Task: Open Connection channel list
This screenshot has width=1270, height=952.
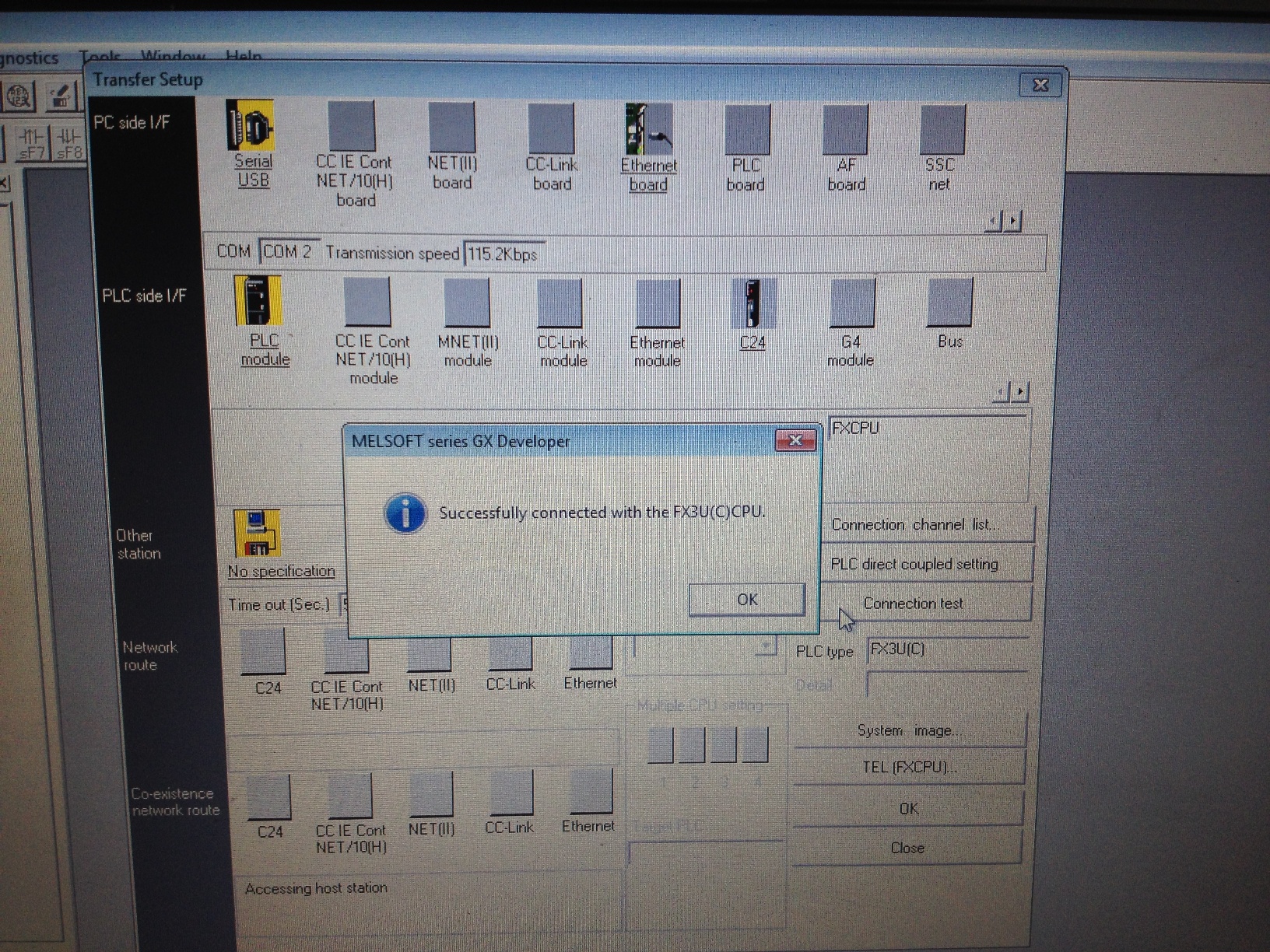Action: coord(927,524)
